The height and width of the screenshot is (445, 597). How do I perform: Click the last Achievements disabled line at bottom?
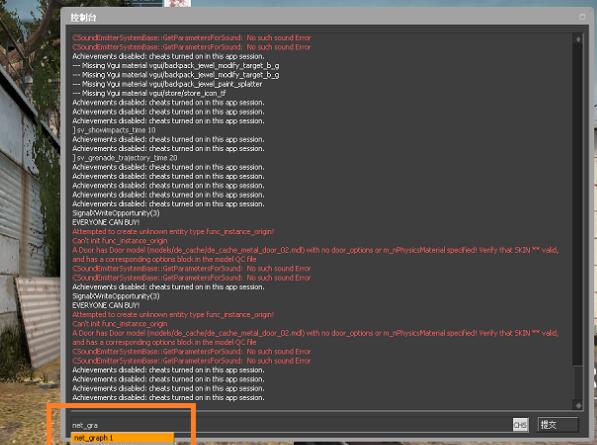click(x=168, y=397)
